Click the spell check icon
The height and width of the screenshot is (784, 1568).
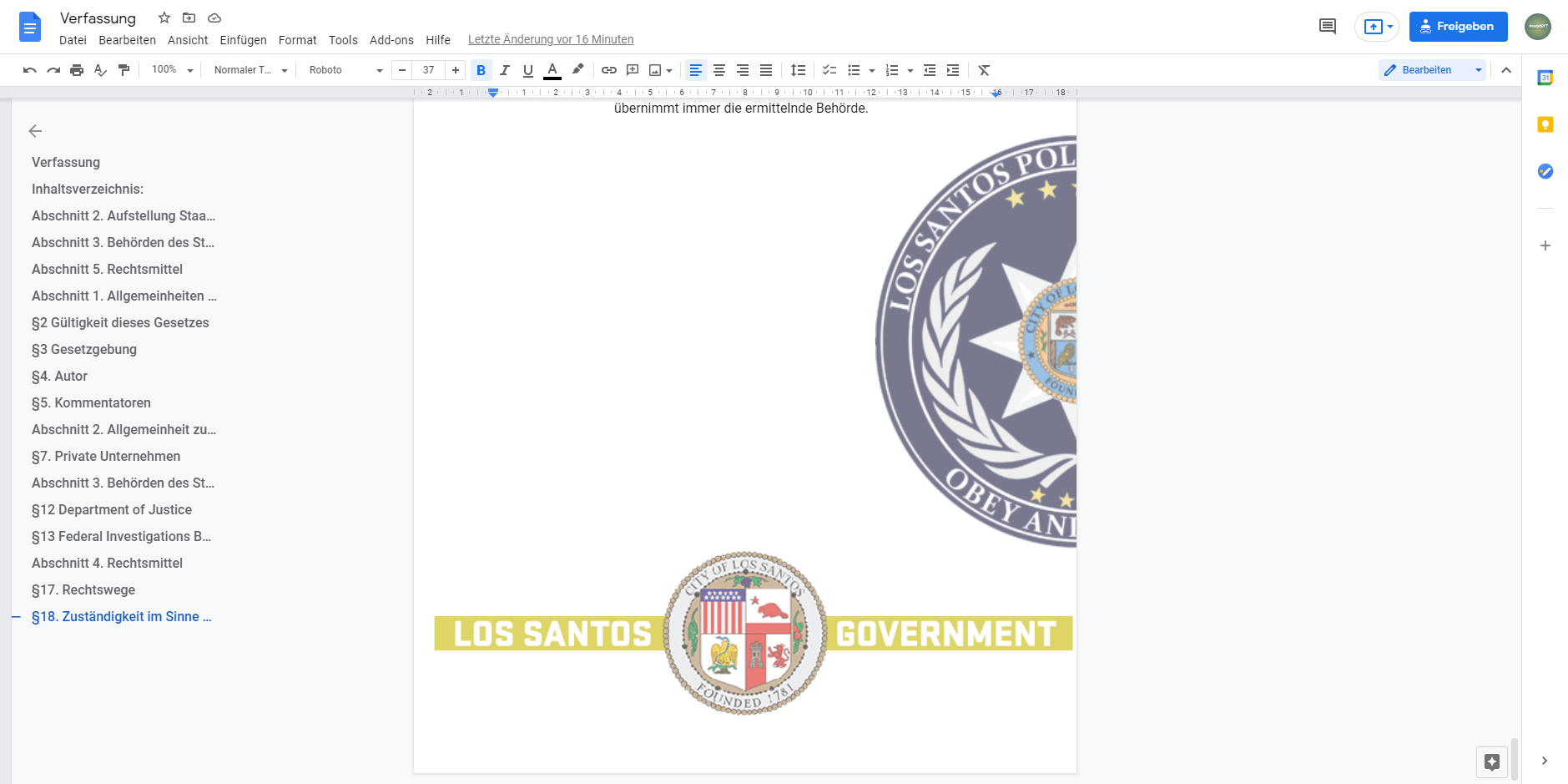[100, 70]
